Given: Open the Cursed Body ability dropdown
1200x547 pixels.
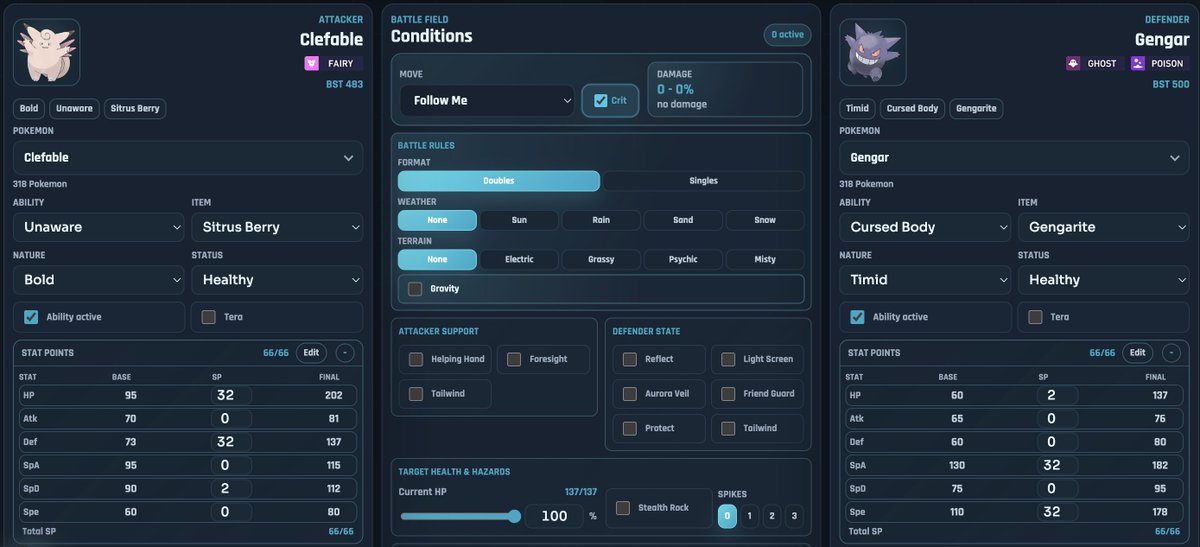Looking at the screenshot, I should click(x=926, y=227).
